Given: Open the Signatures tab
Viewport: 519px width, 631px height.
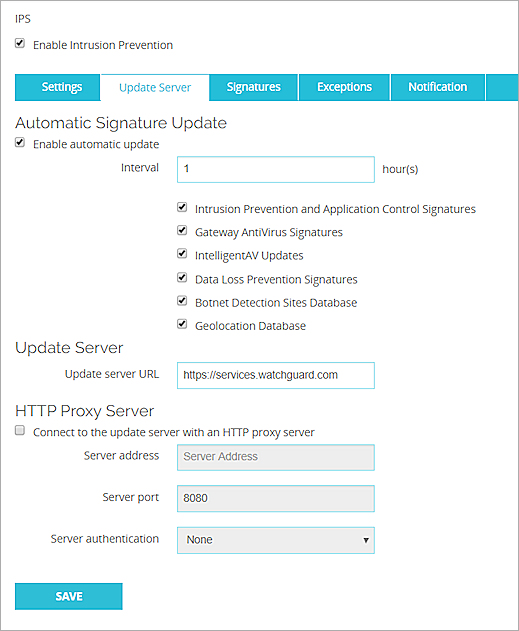Looking at the screenshot, I should tap(253, 87).
